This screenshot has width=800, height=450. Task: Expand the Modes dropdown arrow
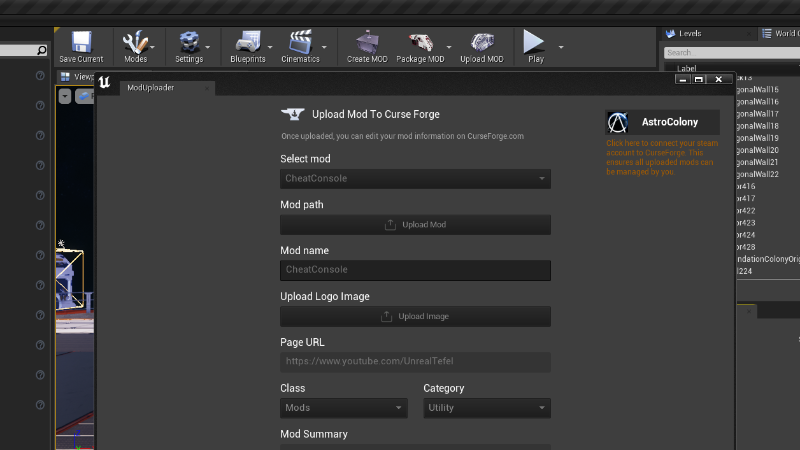click(x=153, y=47)
